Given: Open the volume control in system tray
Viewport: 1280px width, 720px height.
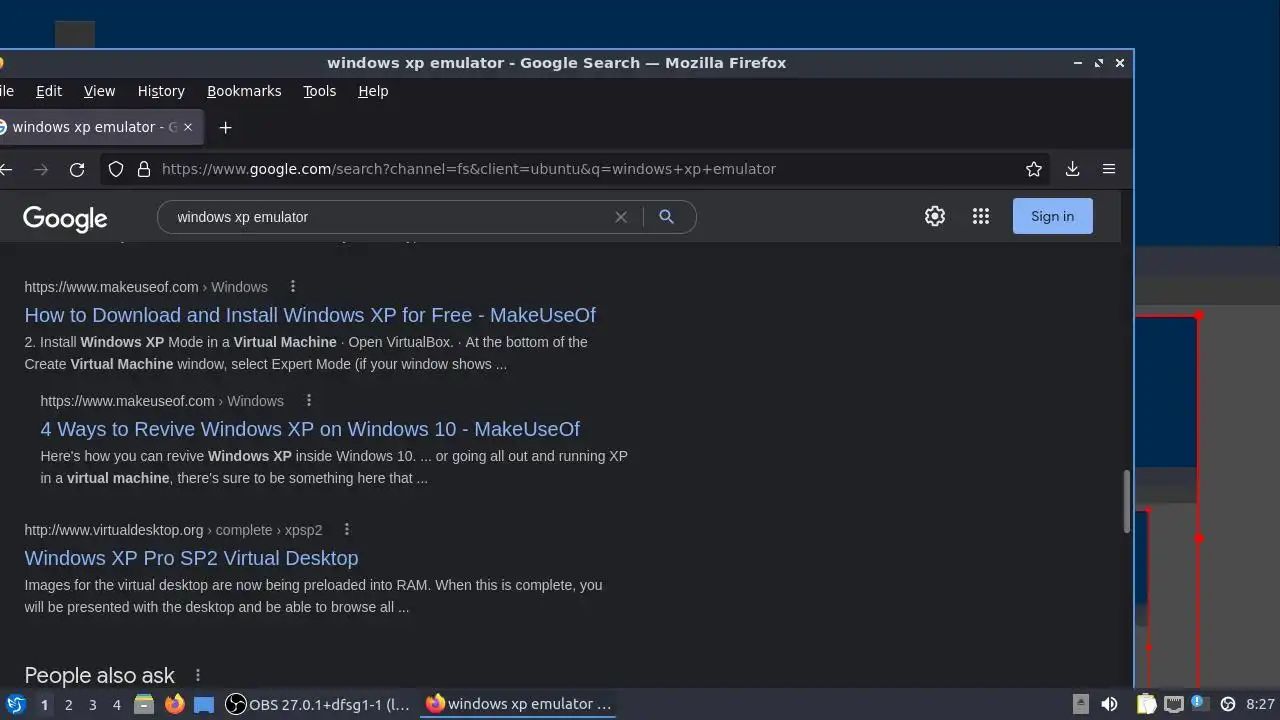Looking at the screenshot, I should (1109, 704).
